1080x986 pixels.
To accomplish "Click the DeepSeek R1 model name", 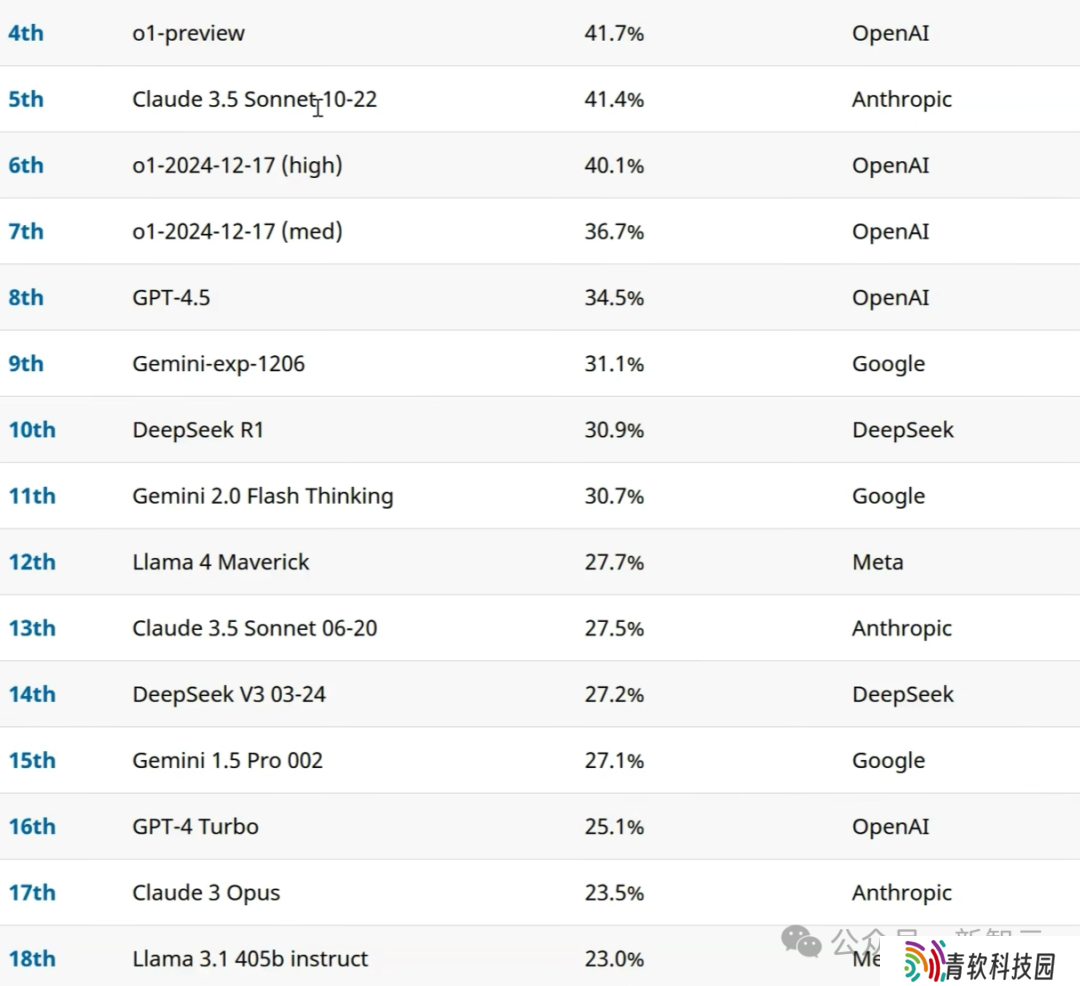I will click(x=198, y=430).
